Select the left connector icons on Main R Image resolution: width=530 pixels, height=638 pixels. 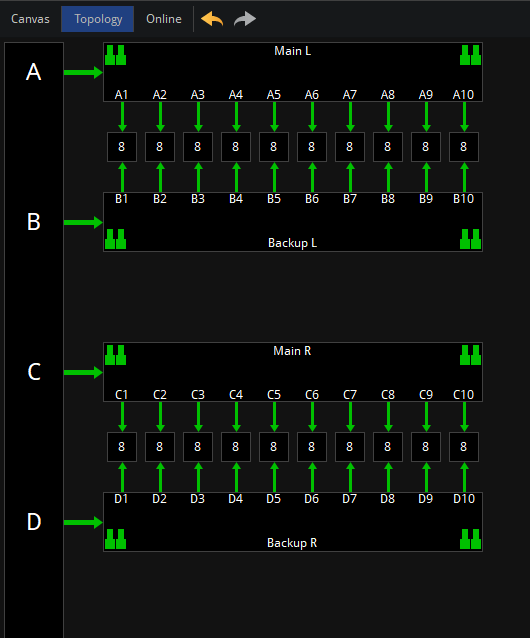point(116,355)
